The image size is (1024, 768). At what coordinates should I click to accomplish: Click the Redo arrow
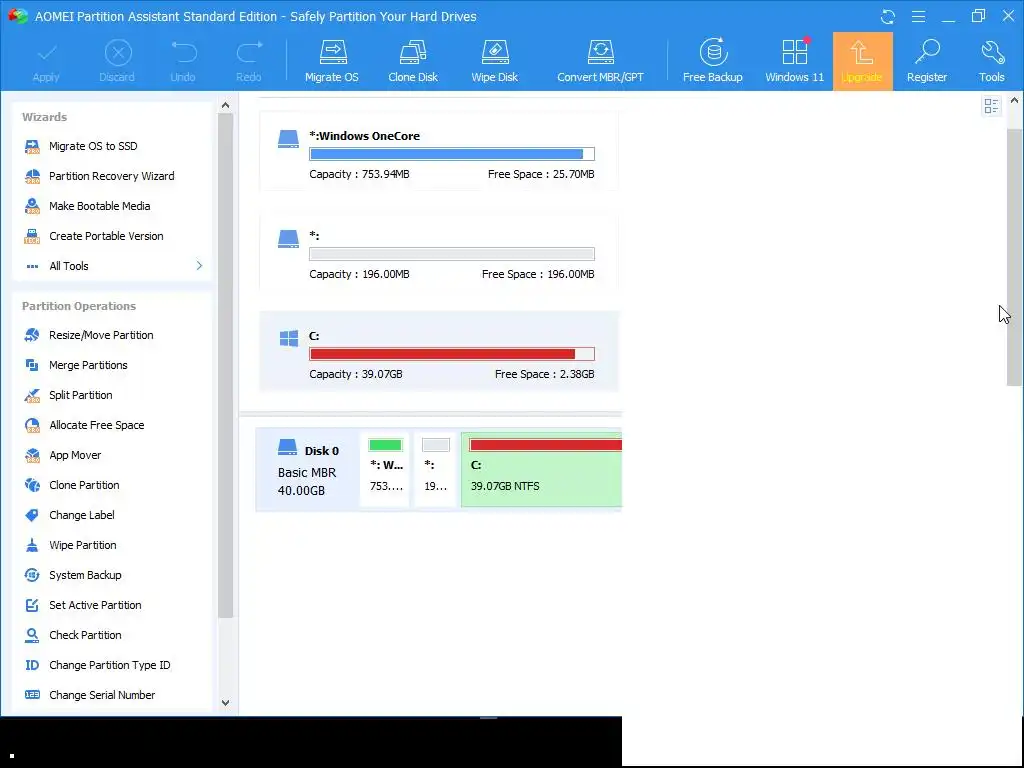248,61
